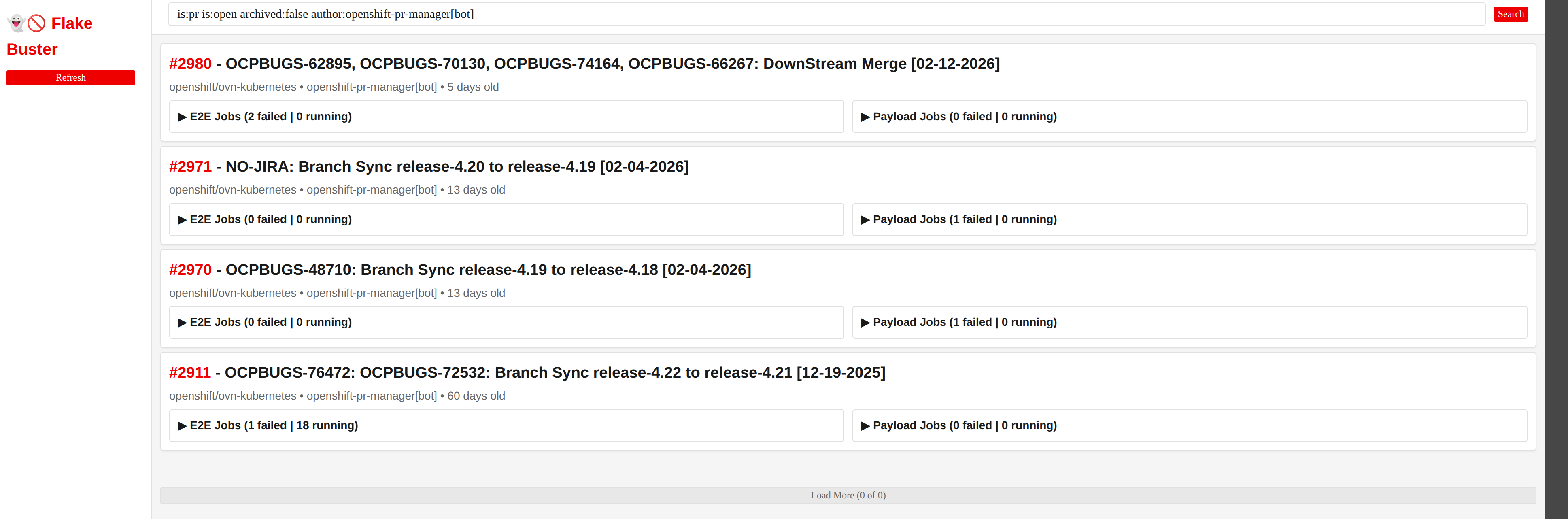1568x519 pixels.
Task: Expand Payload Jobs for PR #2980
Action: coord(1189,116)
